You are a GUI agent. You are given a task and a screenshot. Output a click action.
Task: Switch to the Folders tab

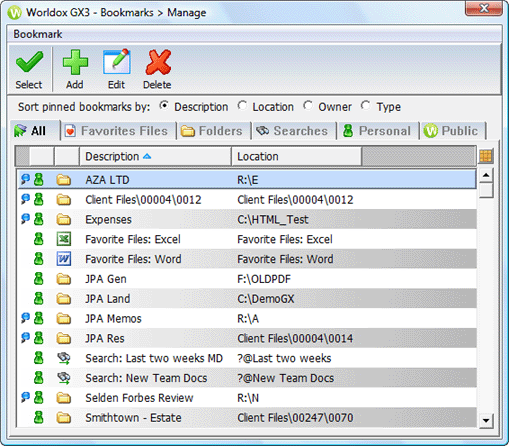point(214,131)
